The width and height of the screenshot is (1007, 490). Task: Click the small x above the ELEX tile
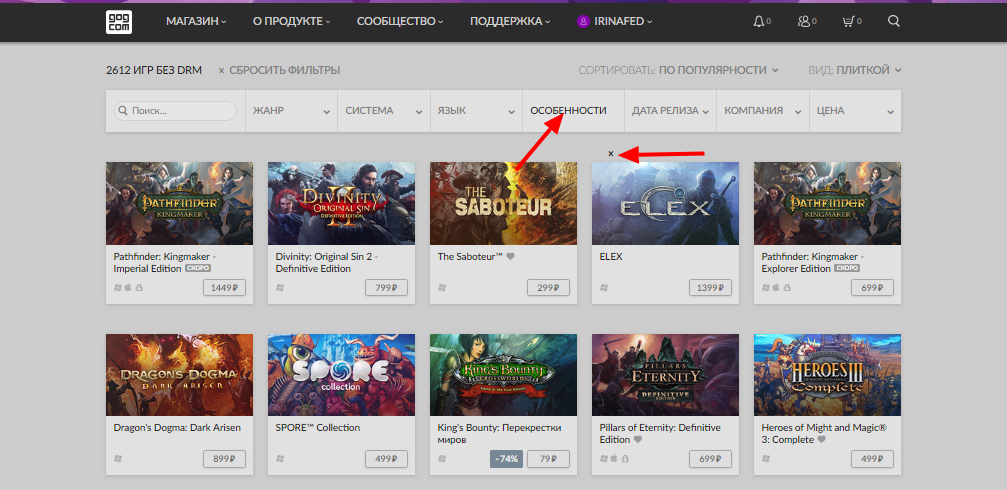pyautogui.click(x=611, y=153)
